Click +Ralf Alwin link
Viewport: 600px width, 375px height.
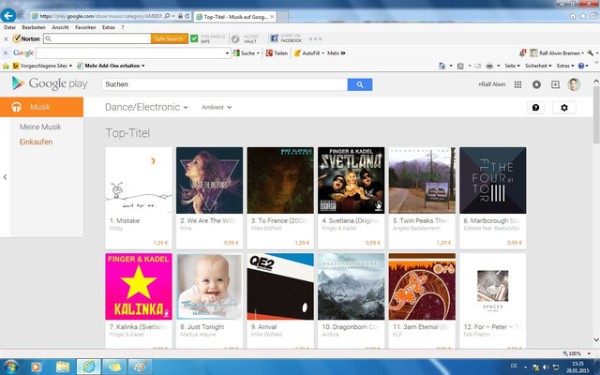click(492, 84)
